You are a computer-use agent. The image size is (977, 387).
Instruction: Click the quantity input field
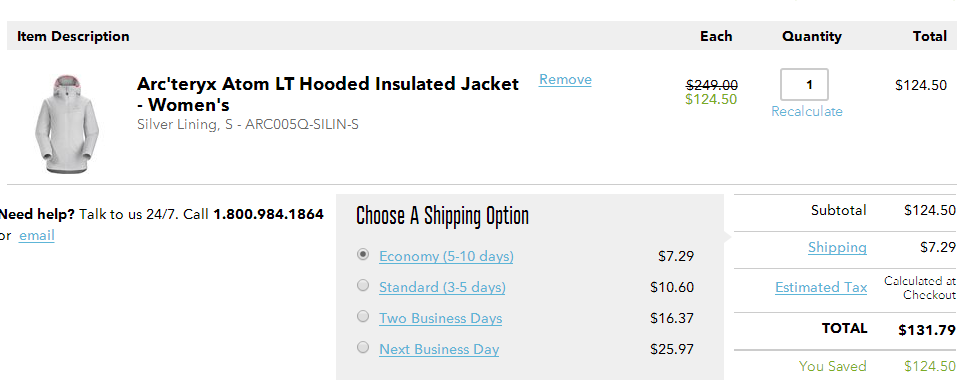coord(804,84)
